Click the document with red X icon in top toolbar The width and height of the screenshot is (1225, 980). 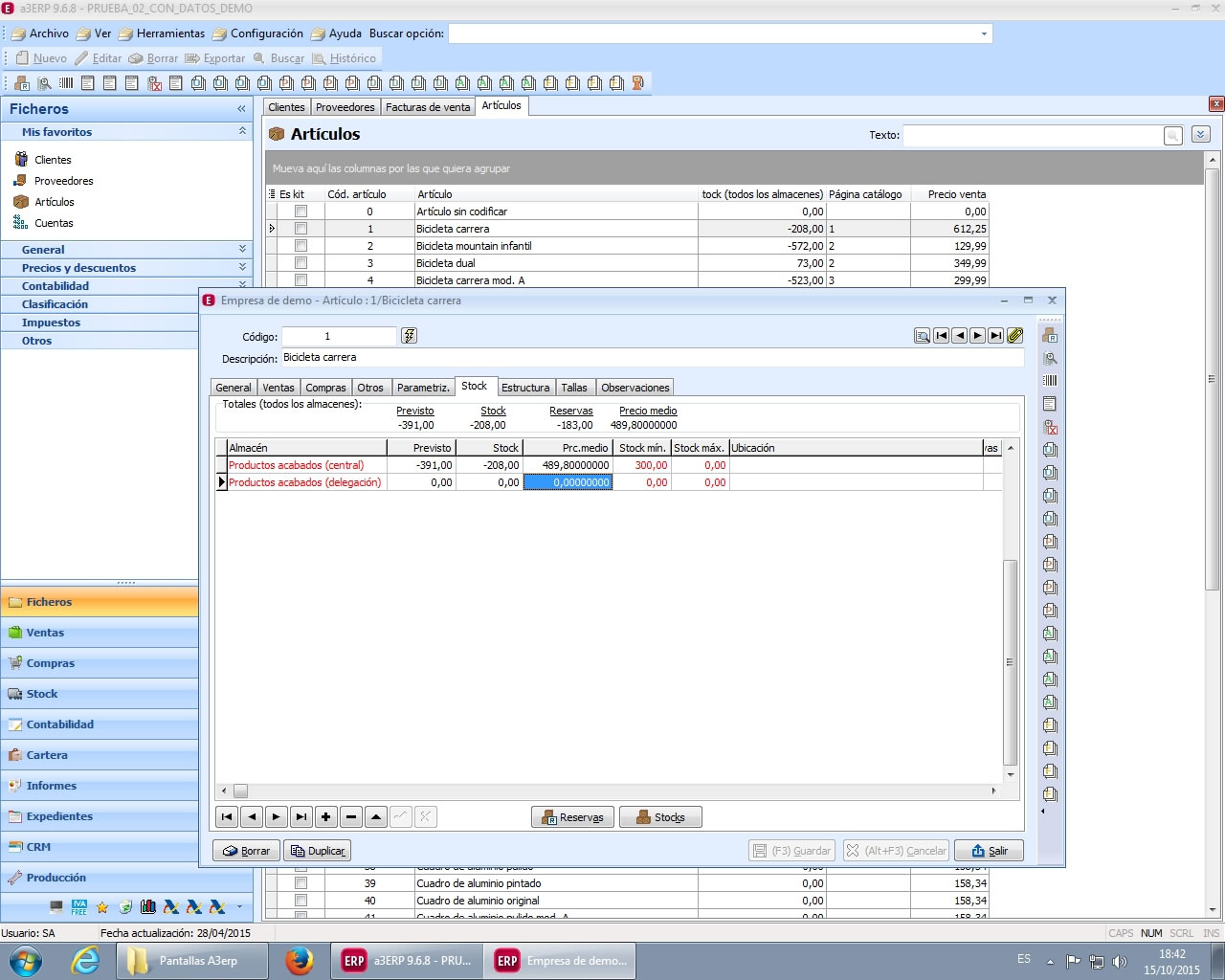154,83
